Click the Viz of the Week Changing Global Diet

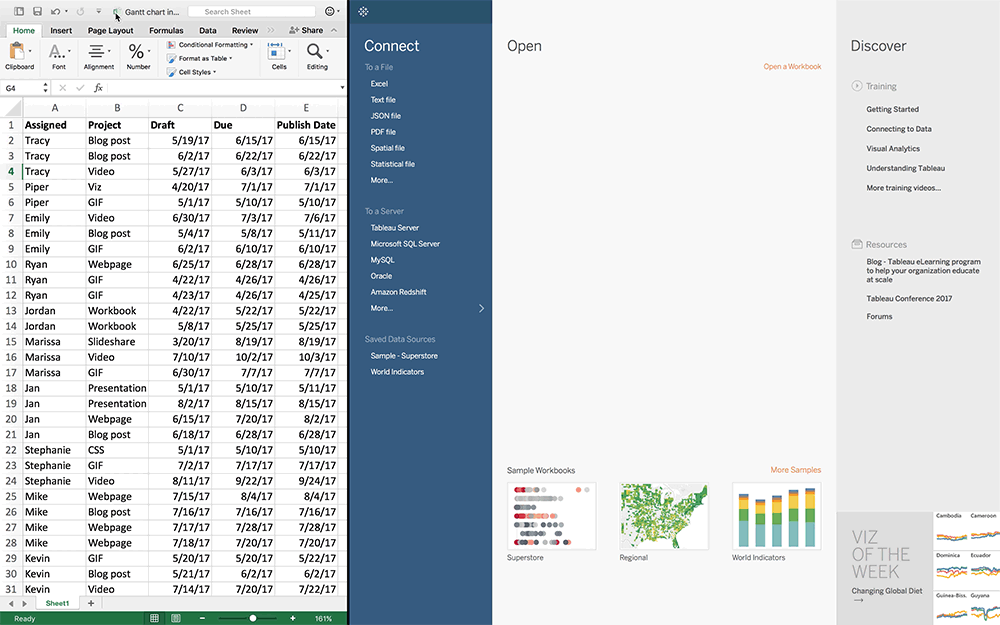point(886,591)
